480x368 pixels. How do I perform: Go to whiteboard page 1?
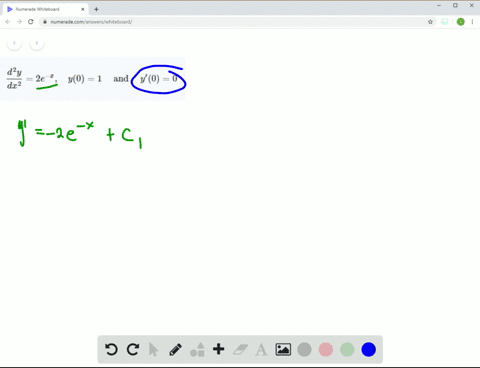pyautogui.click(x=14, y=43)
